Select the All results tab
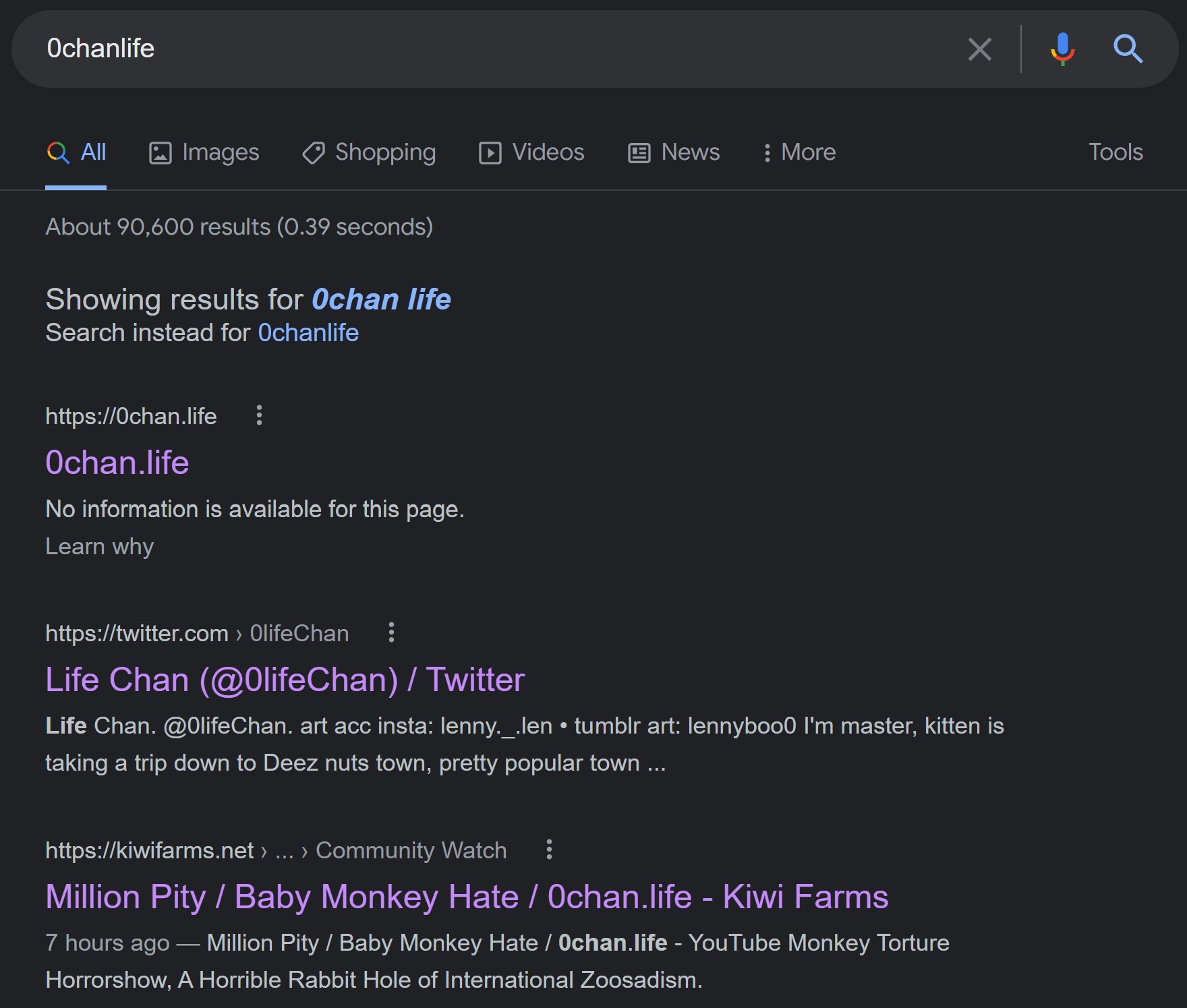 (x=76, y=152)
